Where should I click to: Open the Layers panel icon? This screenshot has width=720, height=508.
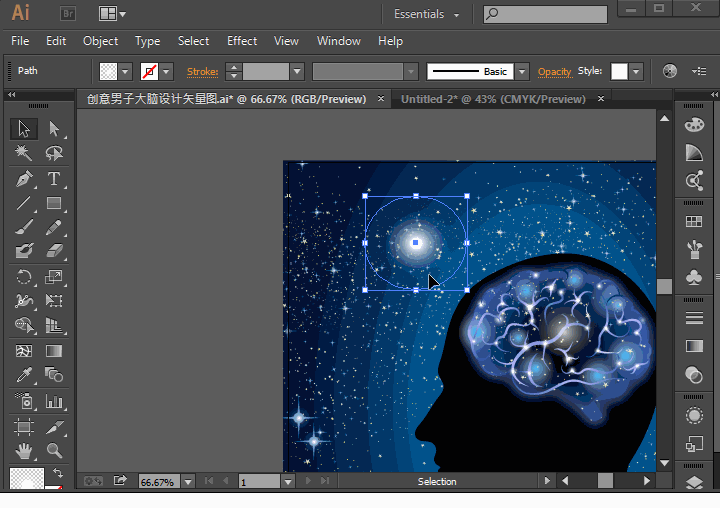tap(694, 483)
